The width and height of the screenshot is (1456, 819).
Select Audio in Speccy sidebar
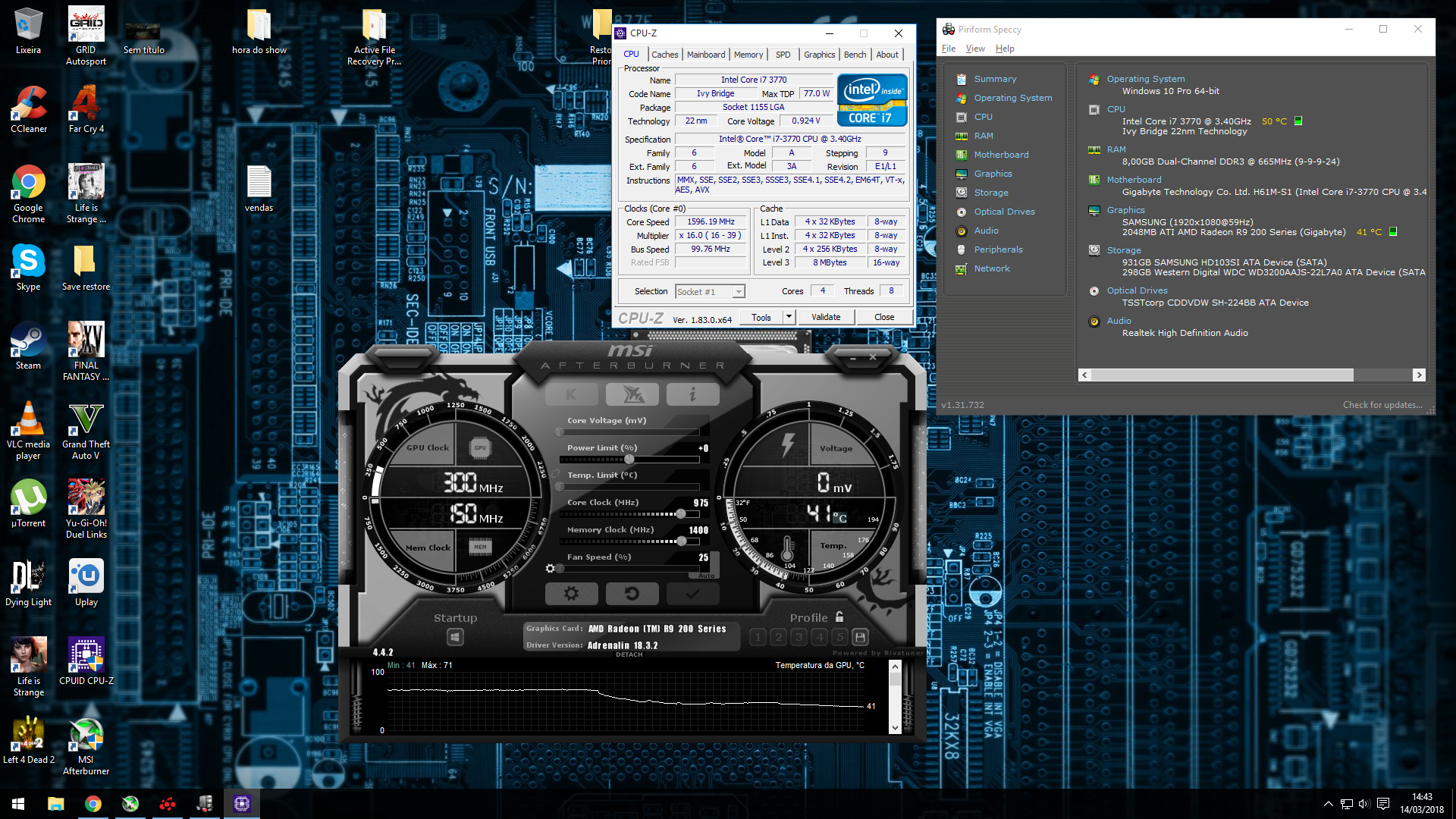986,231
